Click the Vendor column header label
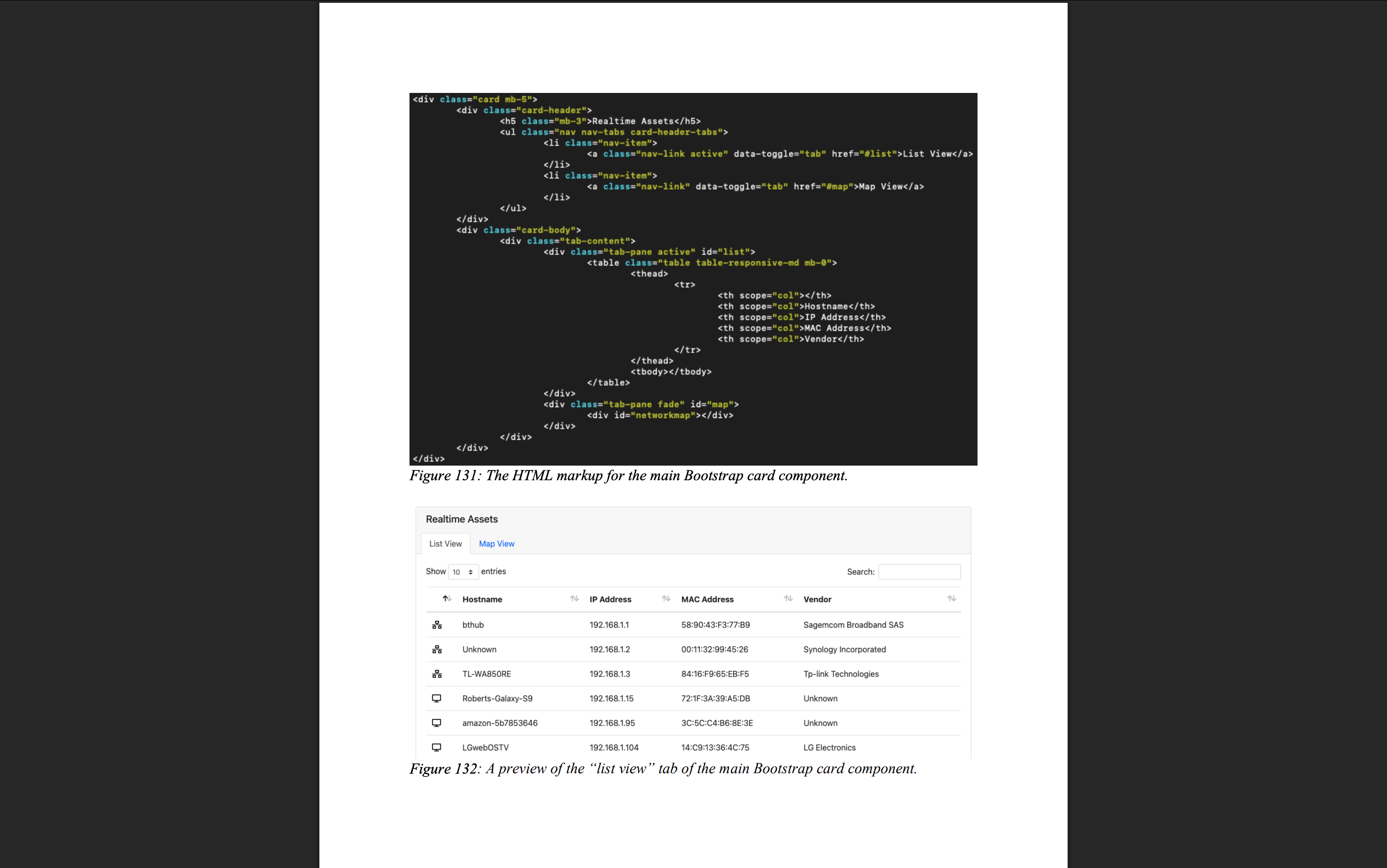Image resolution: width=1387 pixels, height=868 pixels. click(818, 599)
